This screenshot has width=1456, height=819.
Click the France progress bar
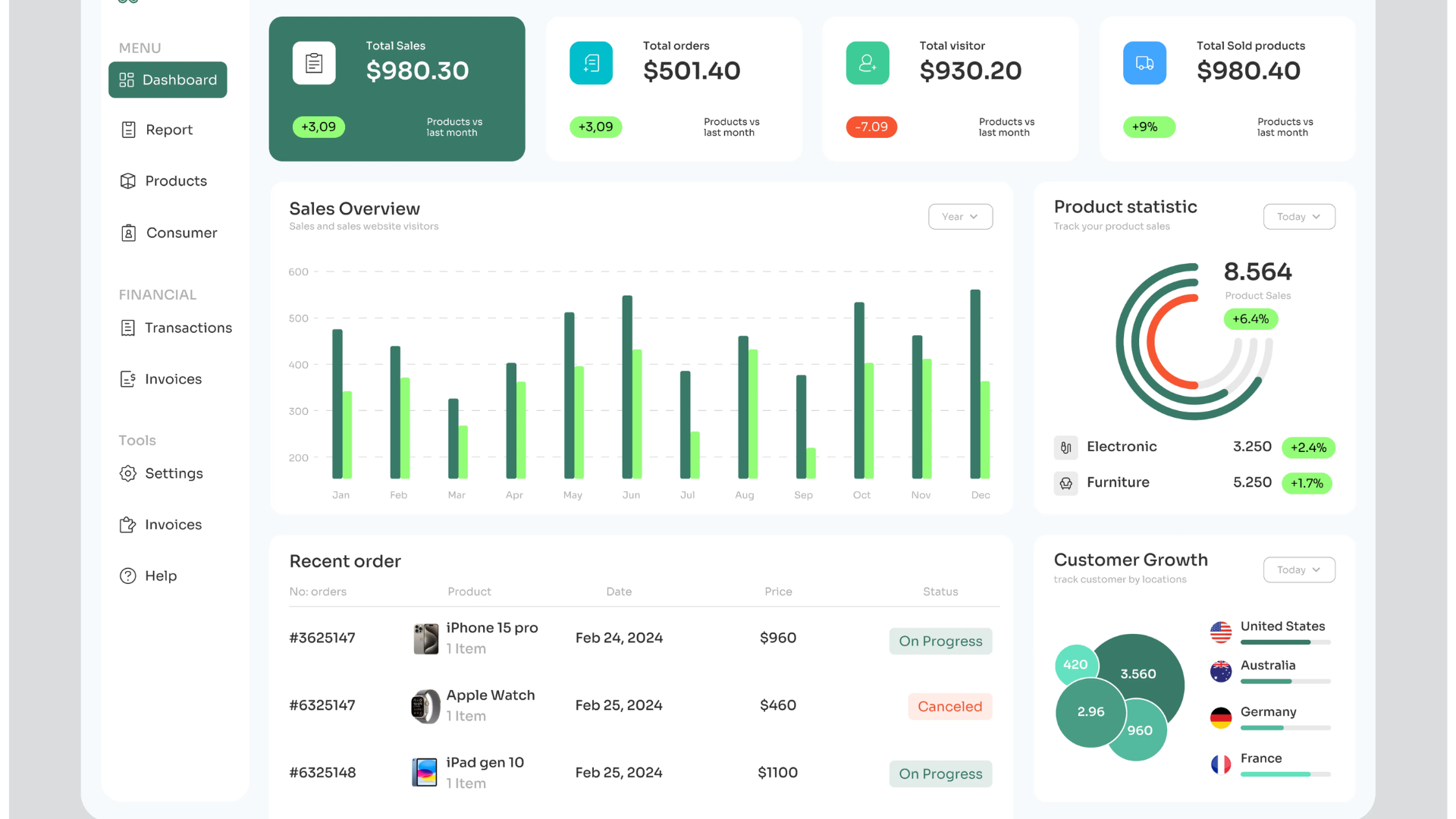[x=1285, y=774]
